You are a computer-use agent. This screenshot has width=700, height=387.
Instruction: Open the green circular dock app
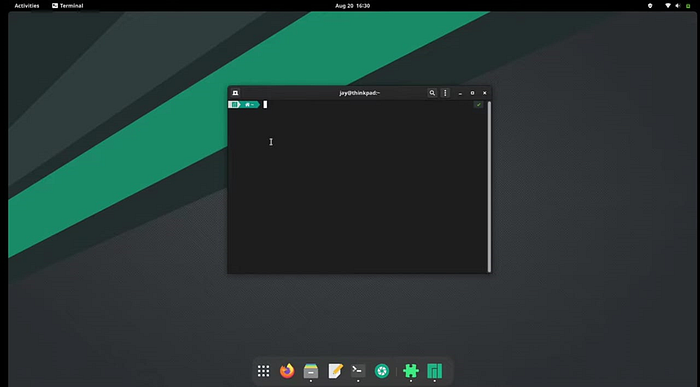pos(382,371)
